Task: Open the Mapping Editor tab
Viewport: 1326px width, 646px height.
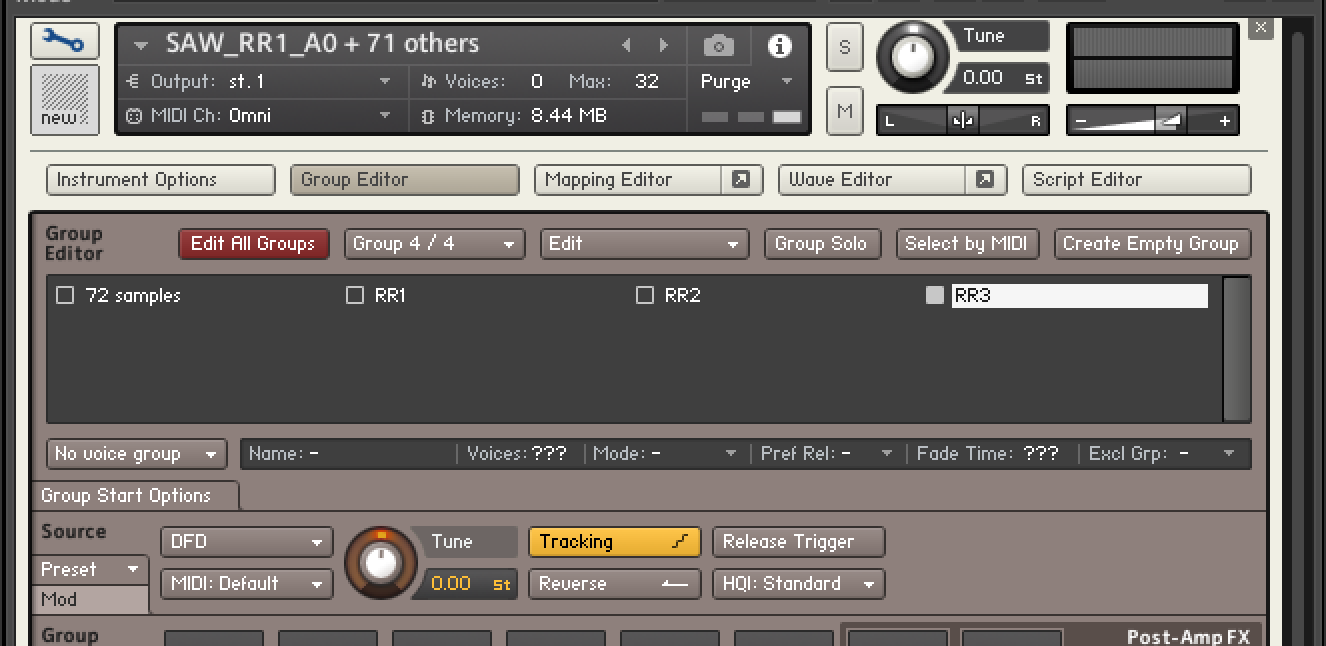Action: pos(630,180)
